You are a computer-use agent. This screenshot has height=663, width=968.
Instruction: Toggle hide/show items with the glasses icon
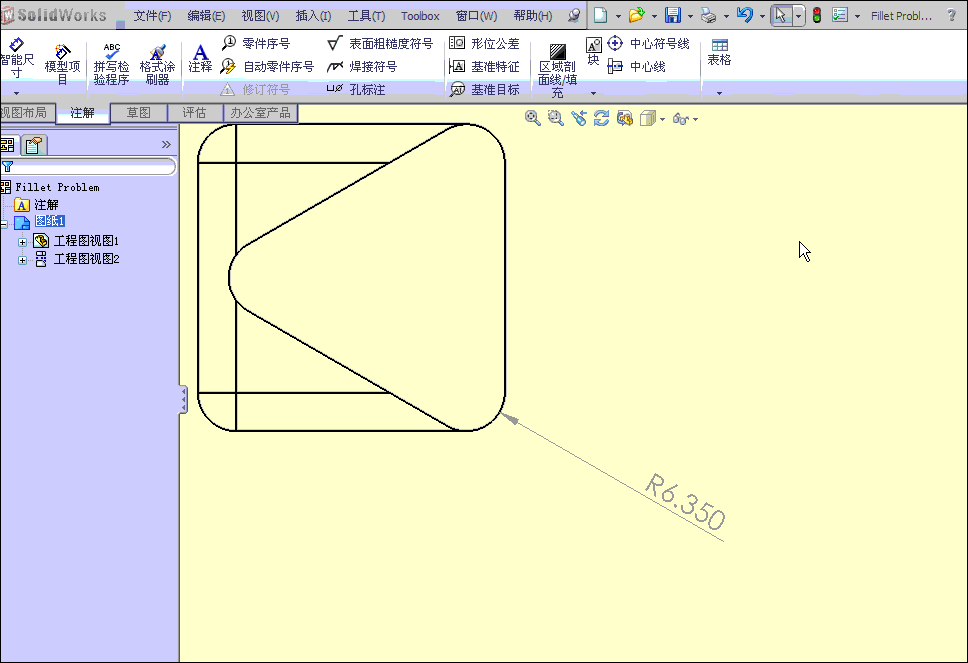point(679,118)
